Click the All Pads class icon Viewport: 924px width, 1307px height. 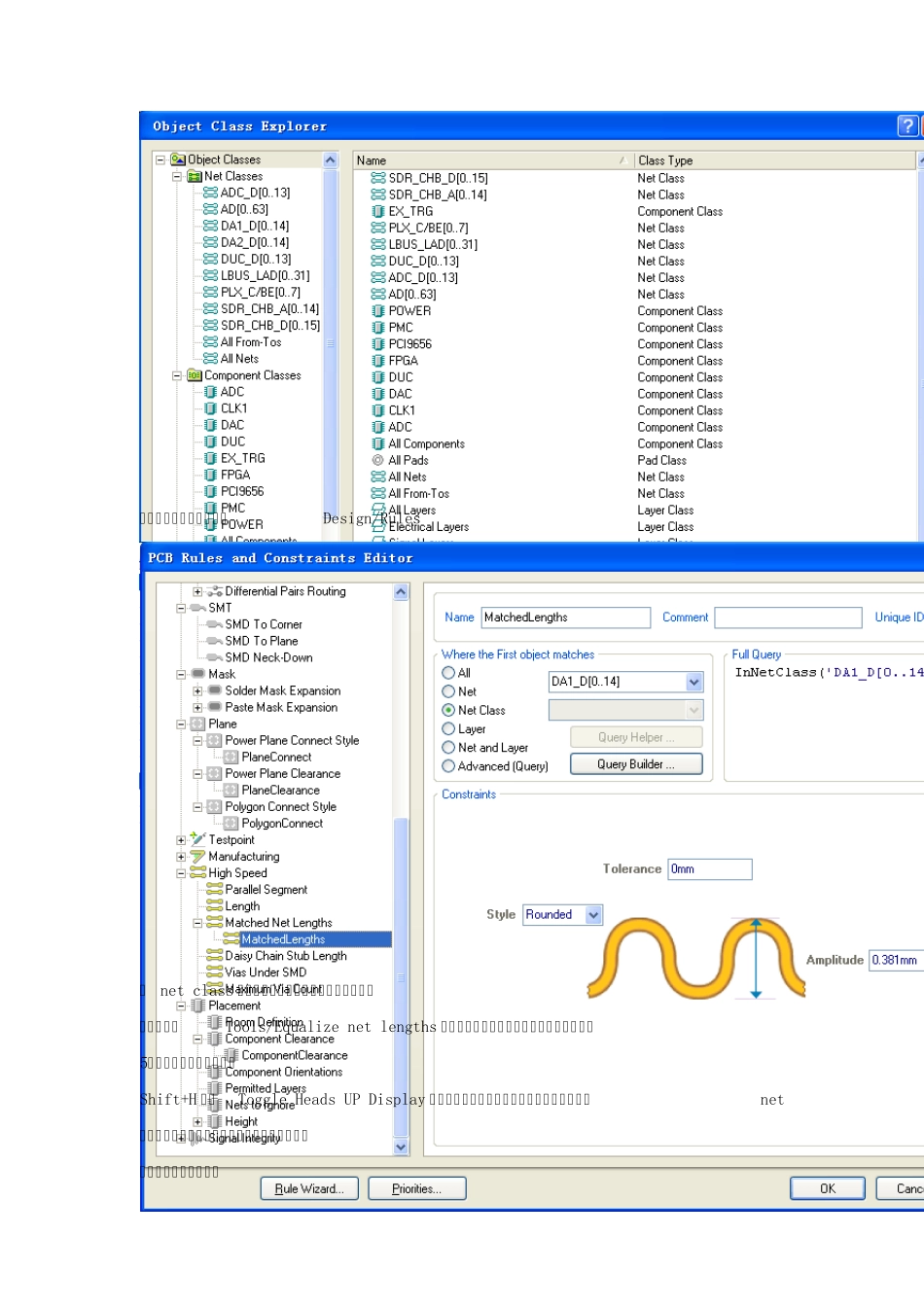[378, 461]
